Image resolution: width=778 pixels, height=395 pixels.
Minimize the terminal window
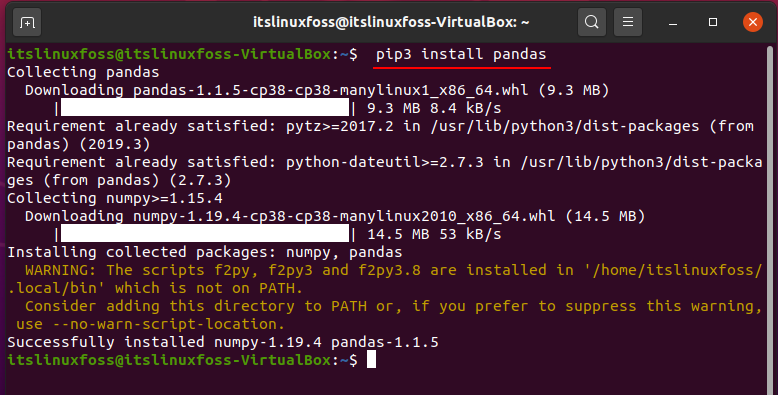click(673, 23)
